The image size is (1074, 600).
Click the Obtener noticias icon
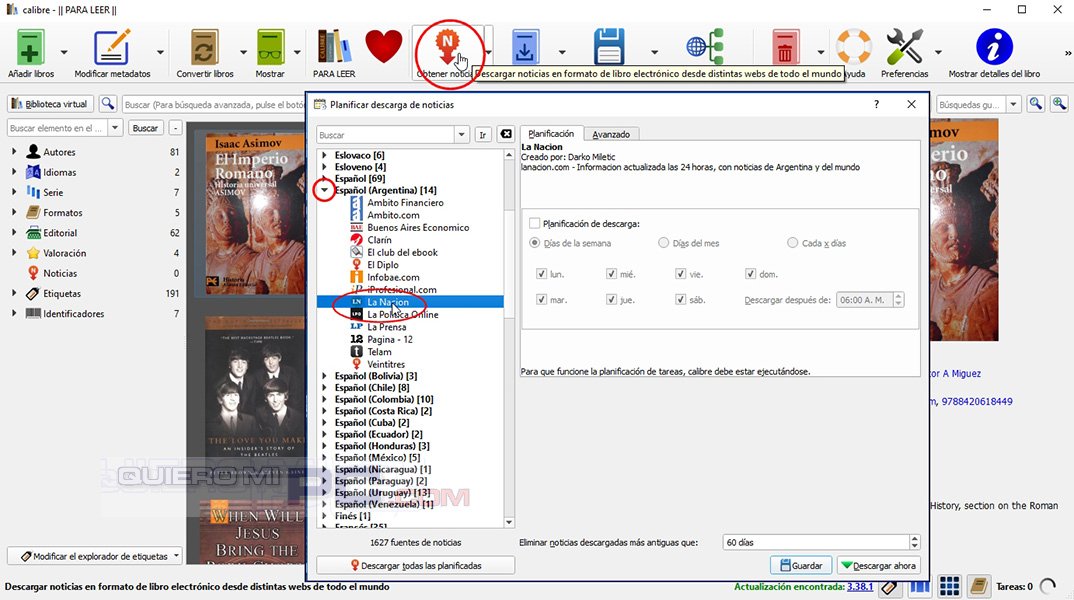[447, 47]
